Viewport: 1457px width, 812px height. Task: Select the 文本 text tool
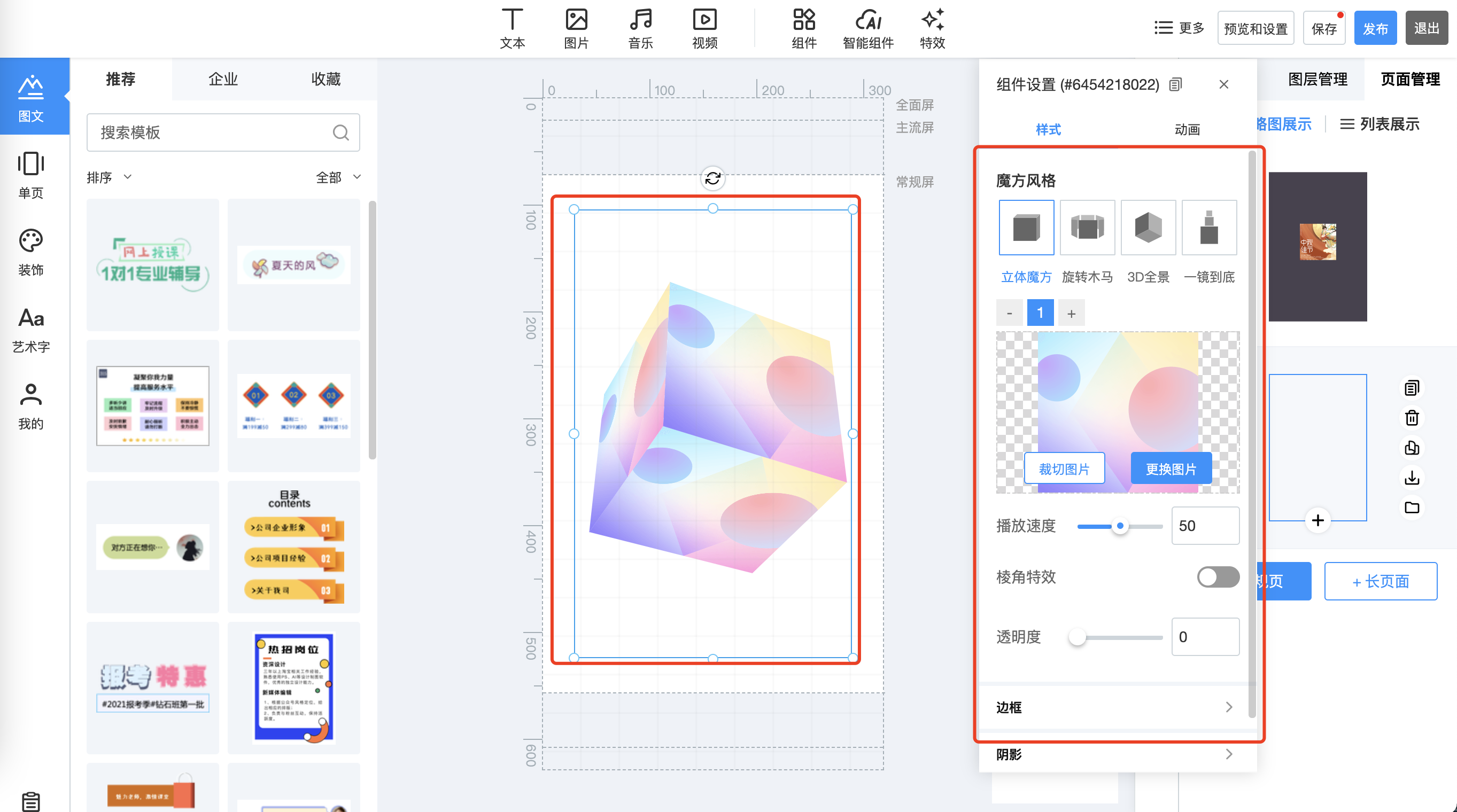point(512,28)
